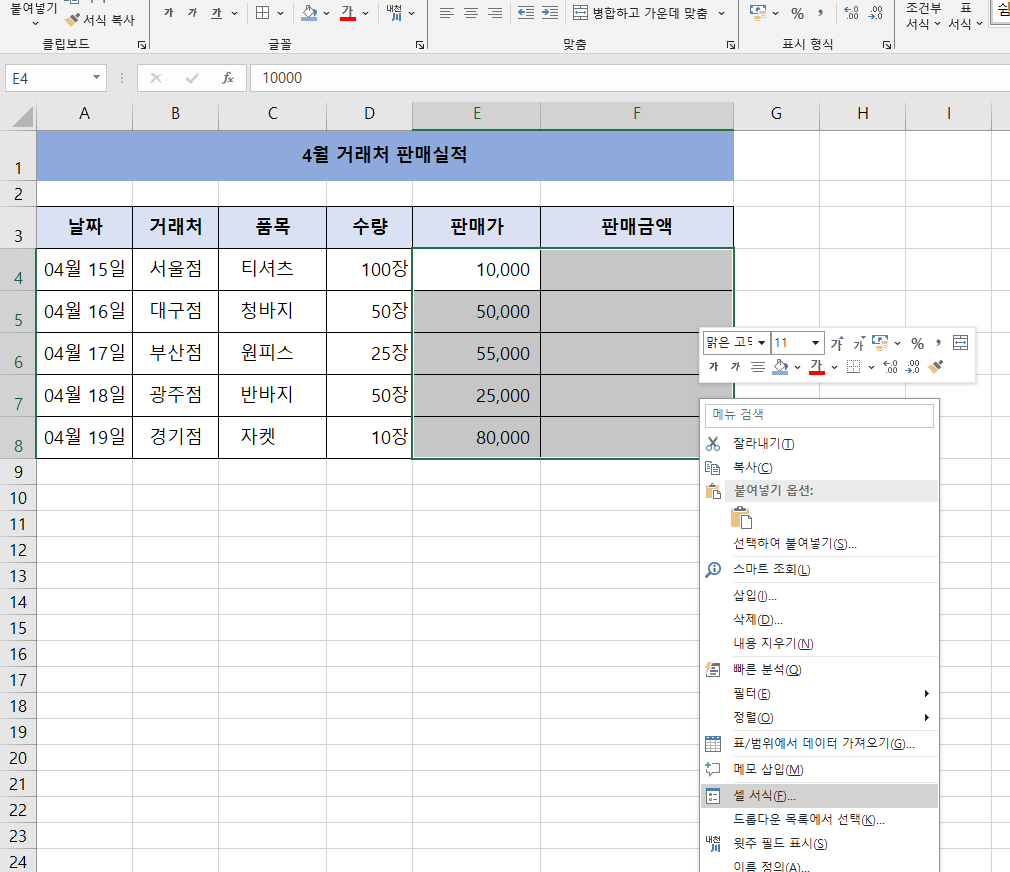Open 조건부 서식 menu

[923, 16]
